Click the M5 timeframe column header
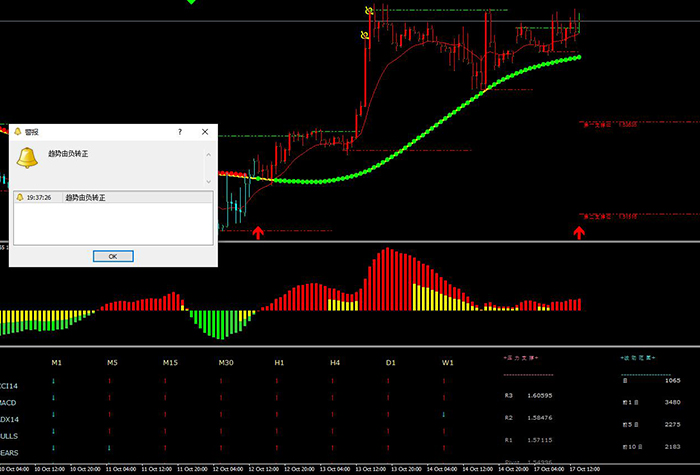The height and width of the screenshot is (475, 700). [112, 362]
